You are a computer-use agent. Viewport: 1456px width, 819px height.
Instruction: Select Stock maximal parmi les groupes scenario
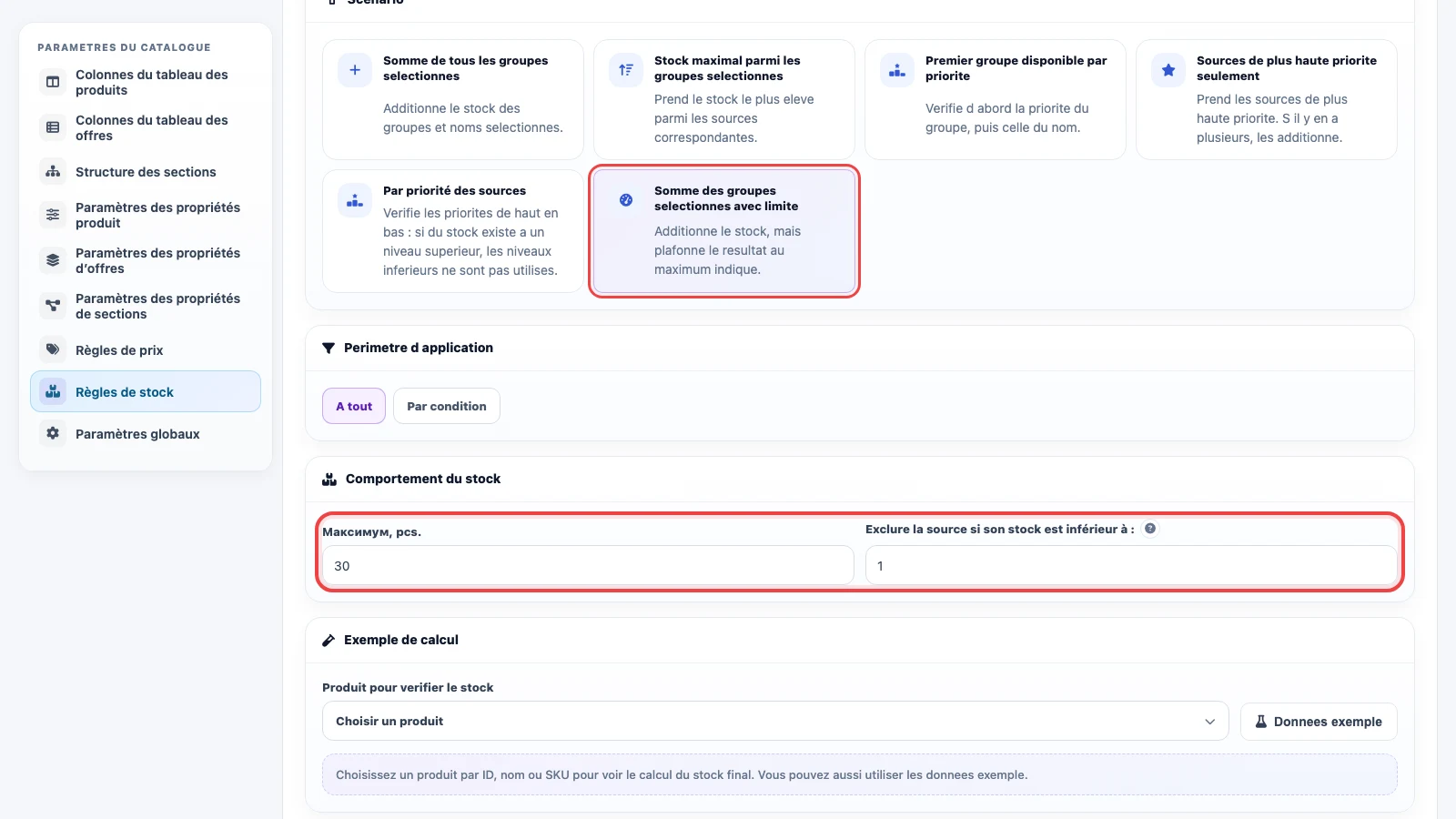(724, 99)
